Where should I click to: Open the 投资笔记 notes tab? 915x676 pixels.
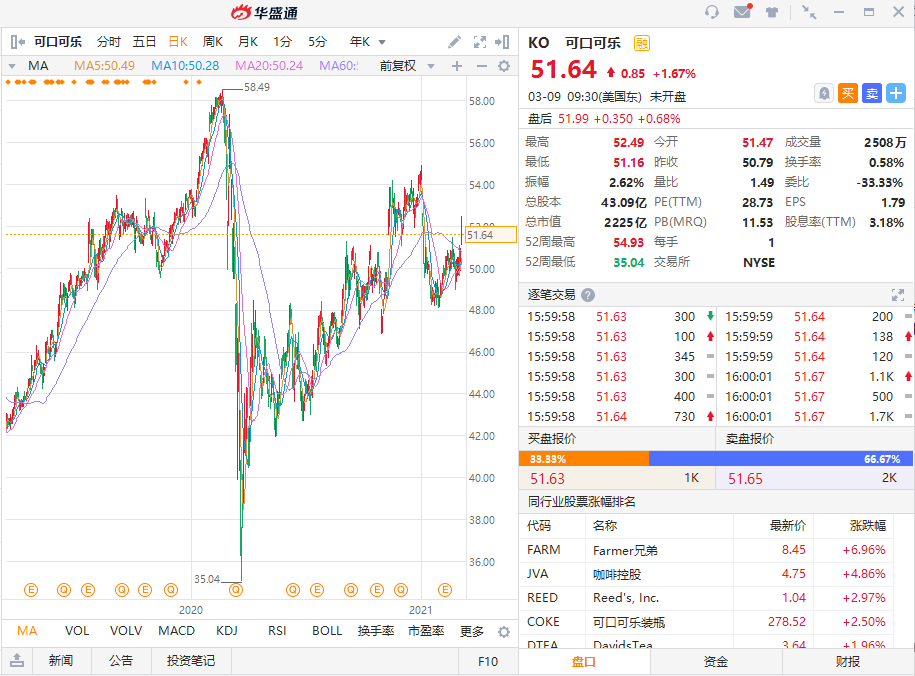[191, 661]
